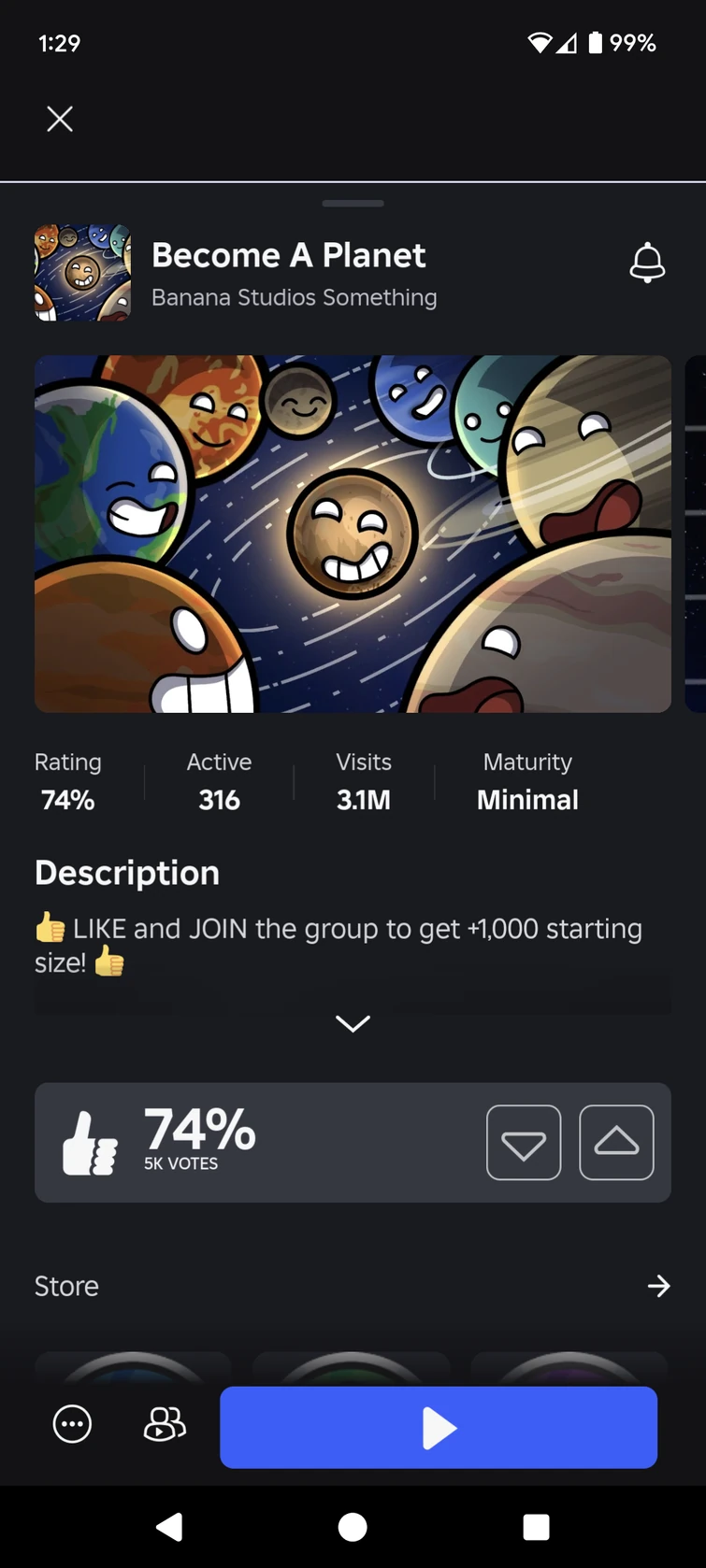Open Banana Studios Something creator page
This screenshot has width=706, height=1568.
coord(295,297)
